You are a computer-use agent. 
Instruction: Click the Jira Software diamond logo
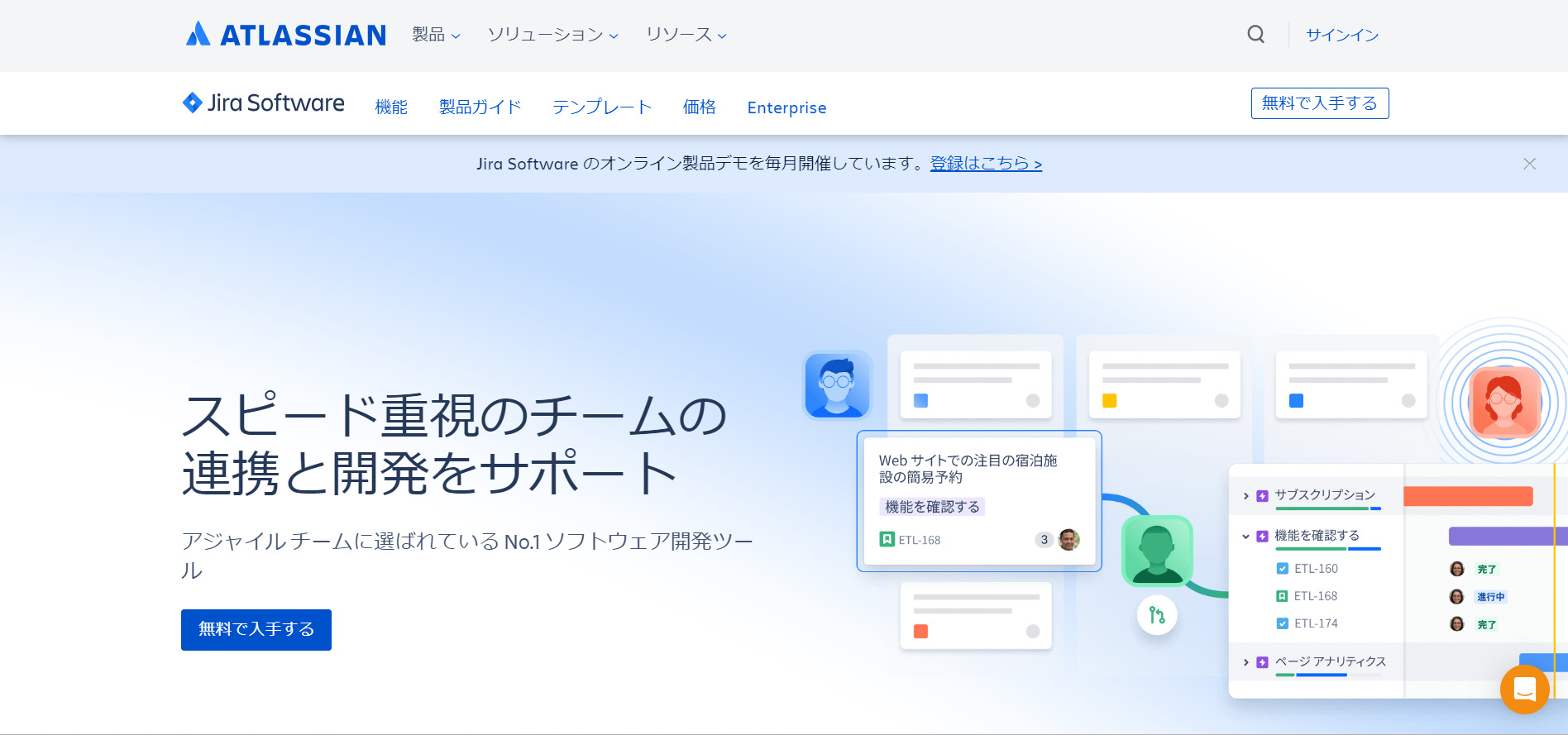click(x=193, y=103)
